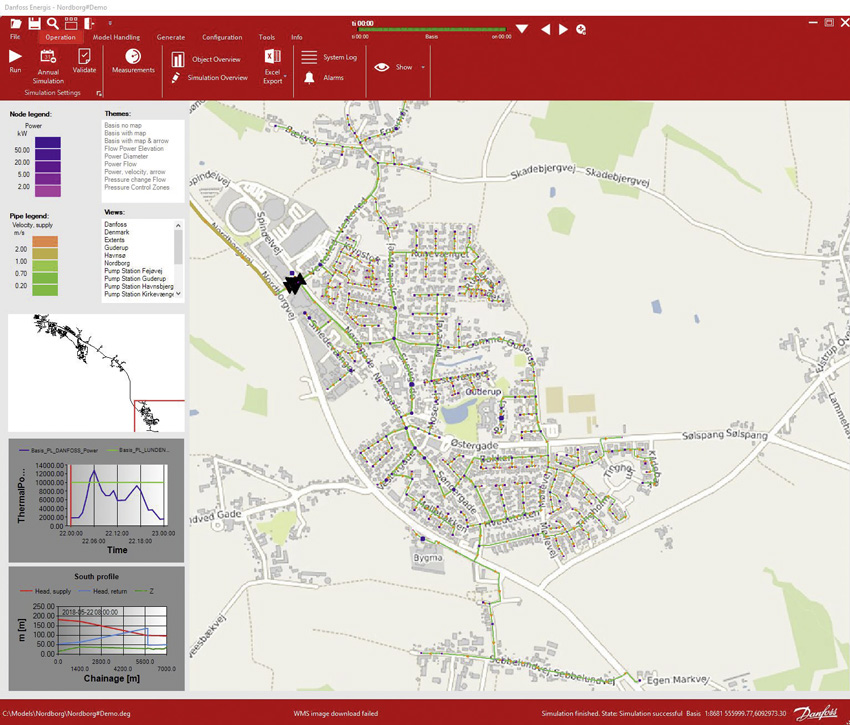Click the System Log button label
The height and width of the screenshot is (725, 850).
(x=340, y=57)
